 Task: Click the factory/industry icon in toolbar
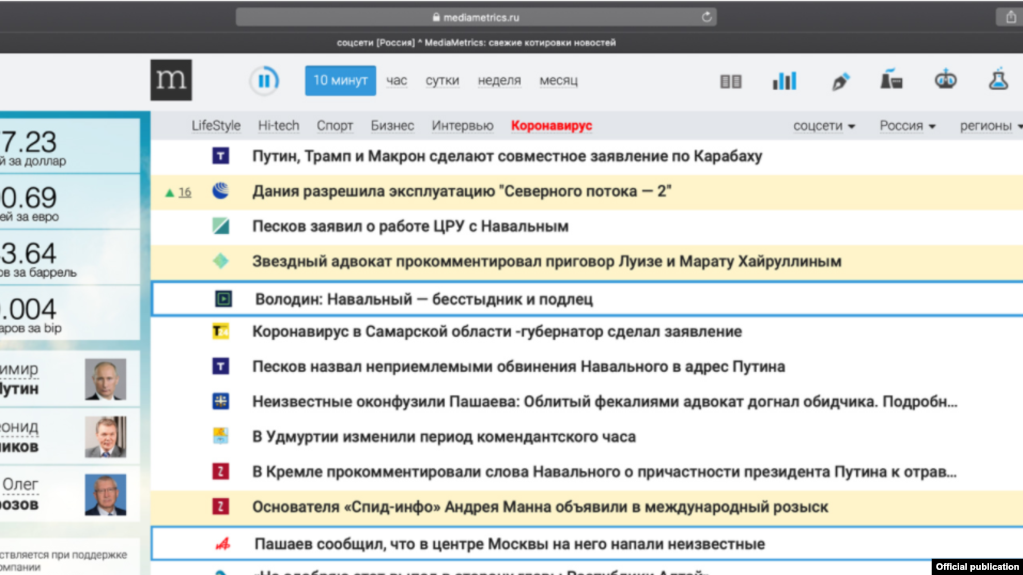click(x=891, y=80)
